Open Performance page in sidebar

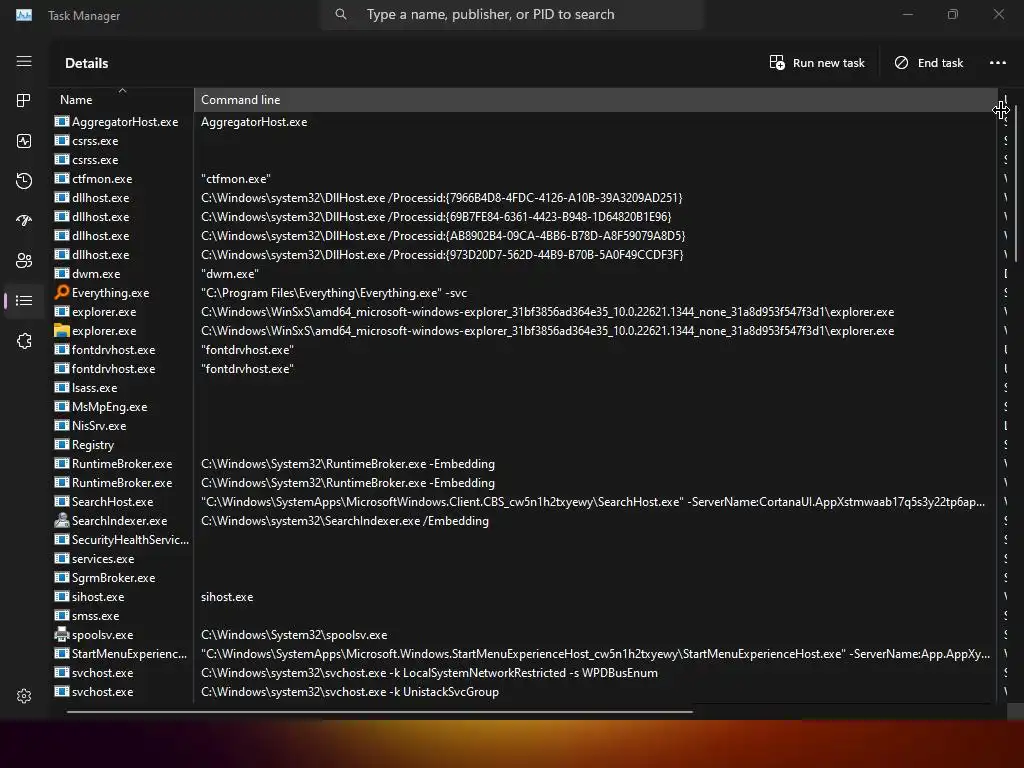coord(24,141)
